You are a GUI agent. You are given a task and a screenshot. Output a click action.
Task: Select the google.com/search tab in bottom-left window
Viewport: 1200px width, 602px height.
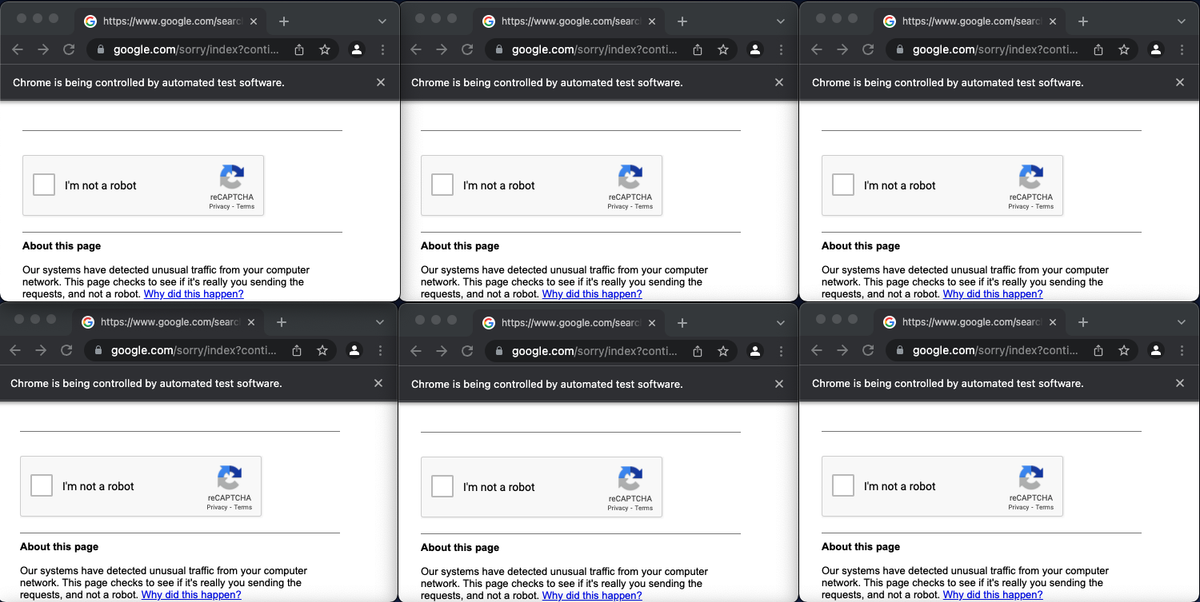pos(167,322)
